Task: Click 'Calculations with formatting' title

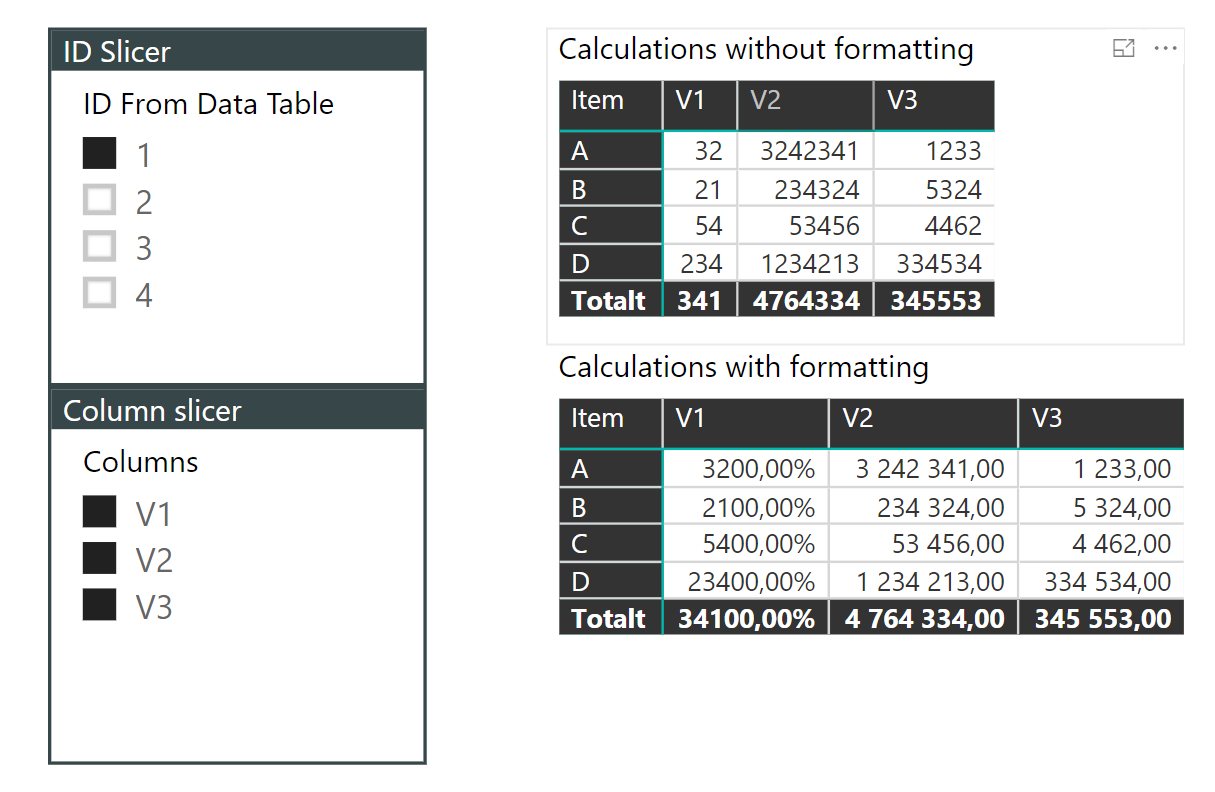Action: [744, 367]
